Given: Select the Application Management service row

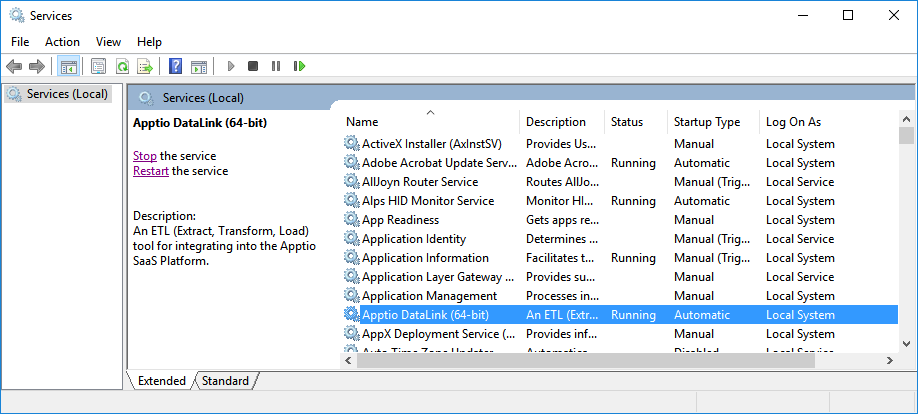Looking at the screenshot, I should (429, 296).
